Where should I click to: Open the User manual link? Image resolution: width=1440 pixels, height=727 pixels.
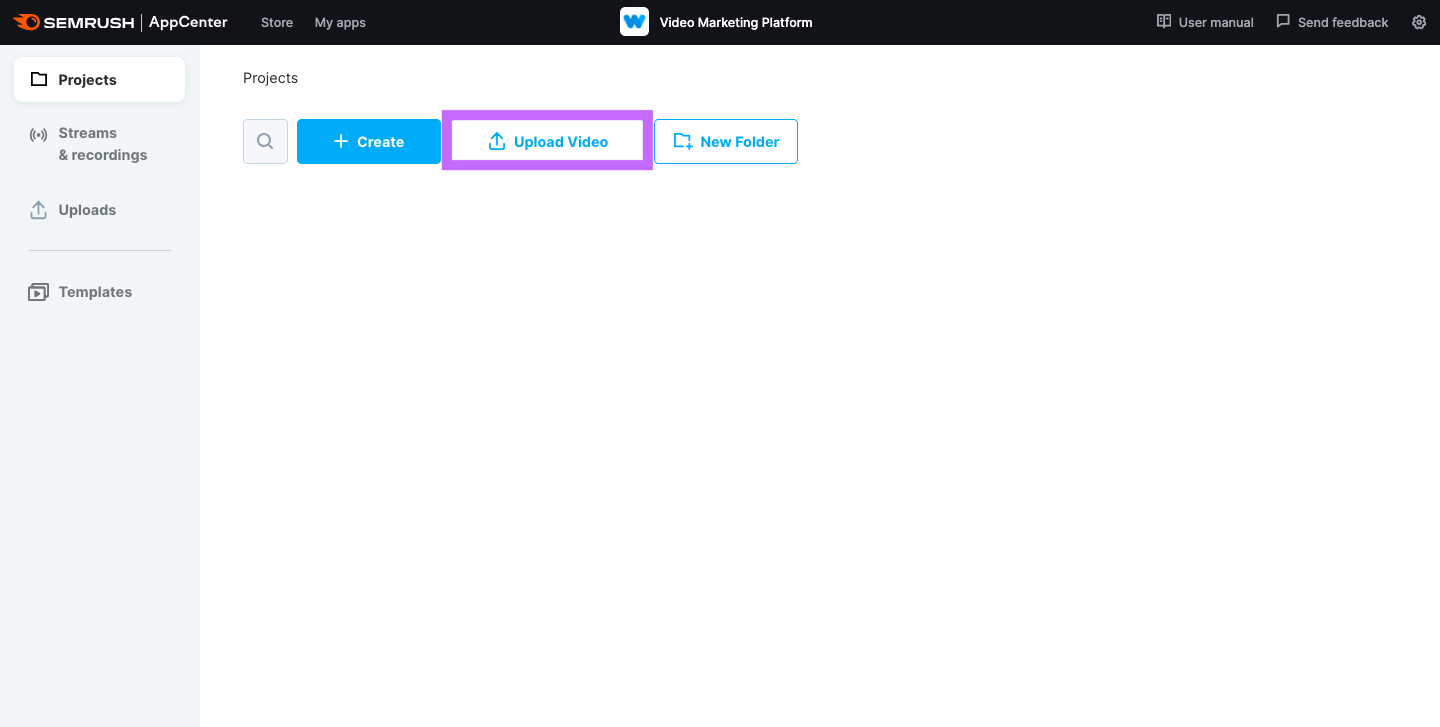point(1205,22)
